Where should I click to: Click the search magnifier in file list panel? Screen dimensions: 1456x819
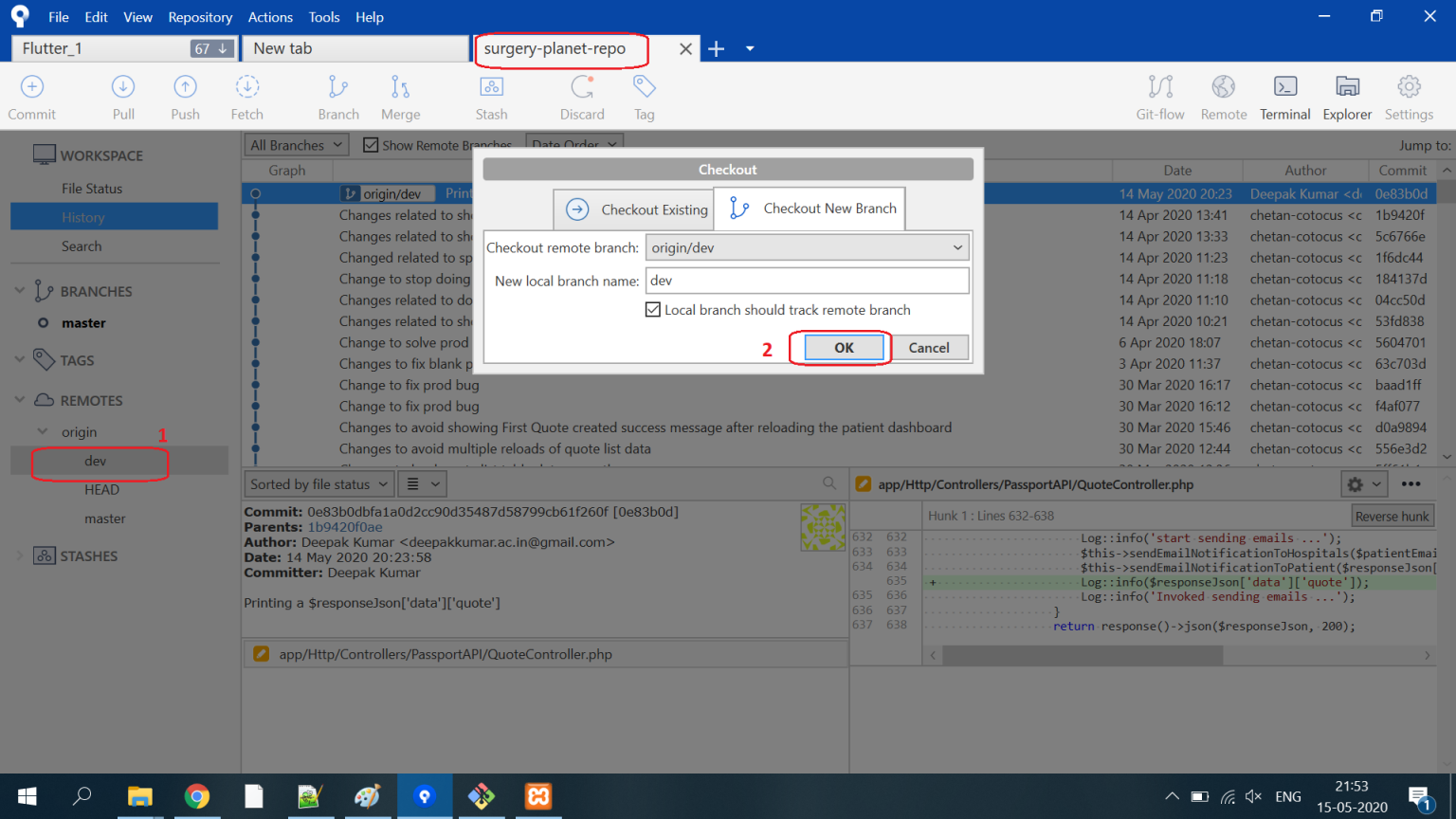pyautogui.click(x=829, y=483)
